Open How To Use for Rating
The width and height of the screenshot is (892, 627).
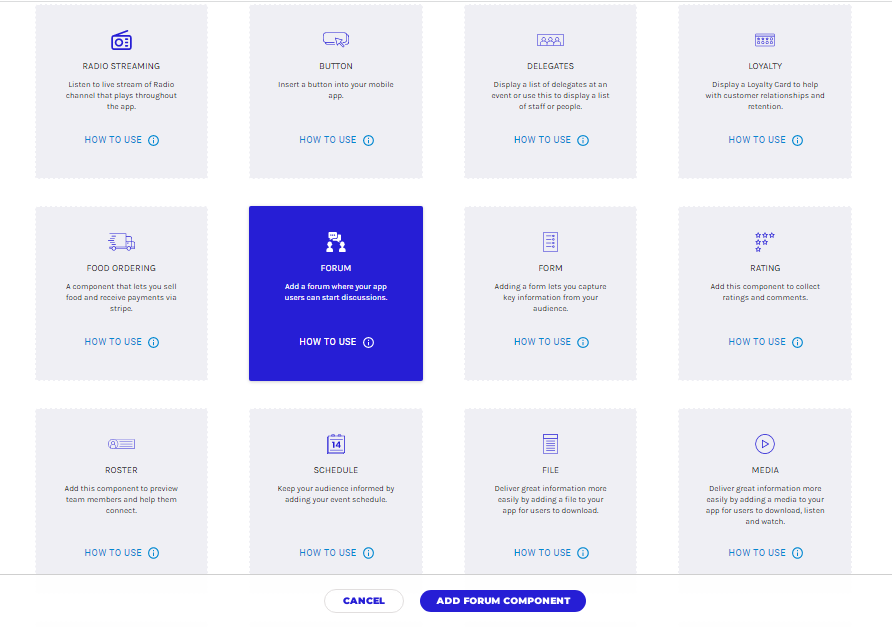757,342
